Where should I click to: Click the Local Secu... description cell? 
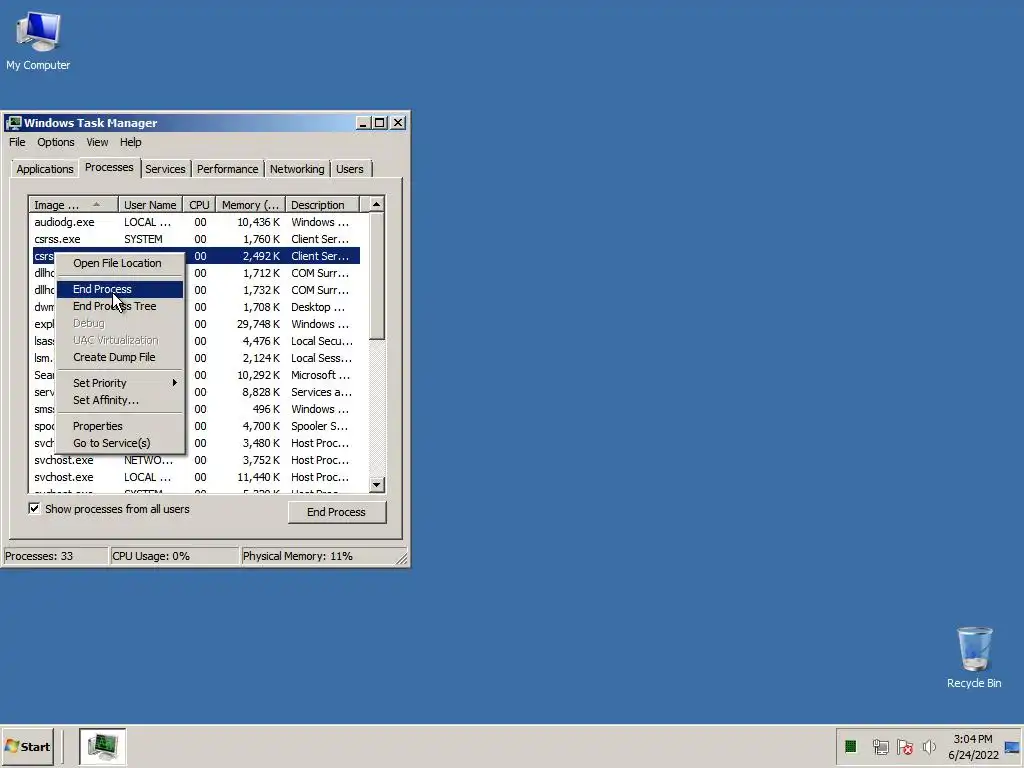[x=321, y=341]
